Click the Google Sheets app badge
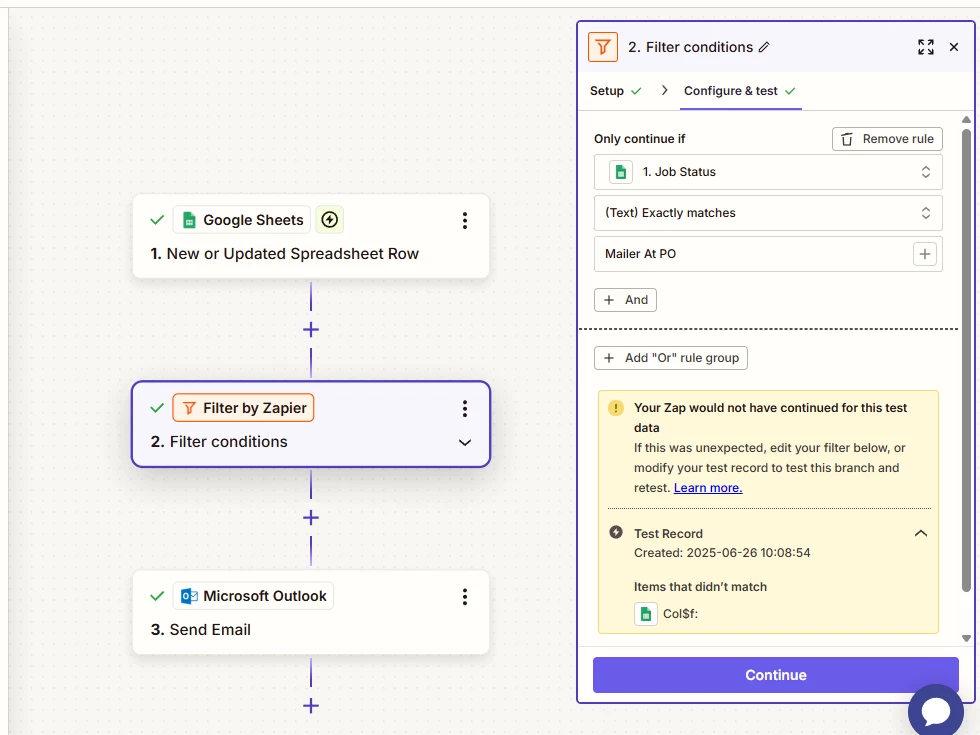This screenshot has height=735, width=980. pos(242,220)
